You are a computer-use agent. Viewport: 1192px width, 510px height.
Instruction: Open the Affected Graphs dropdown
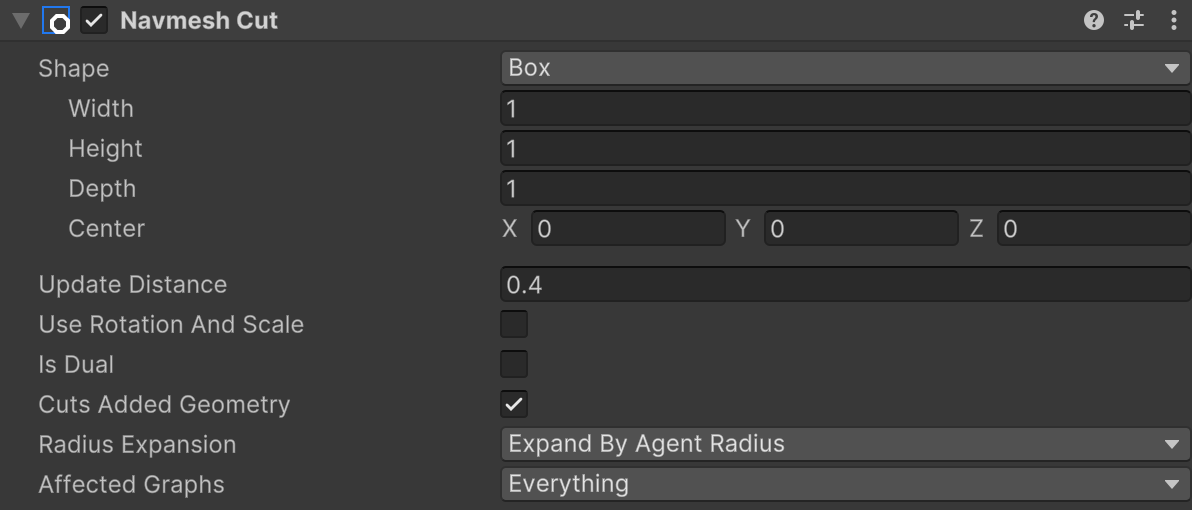(845, 484)
